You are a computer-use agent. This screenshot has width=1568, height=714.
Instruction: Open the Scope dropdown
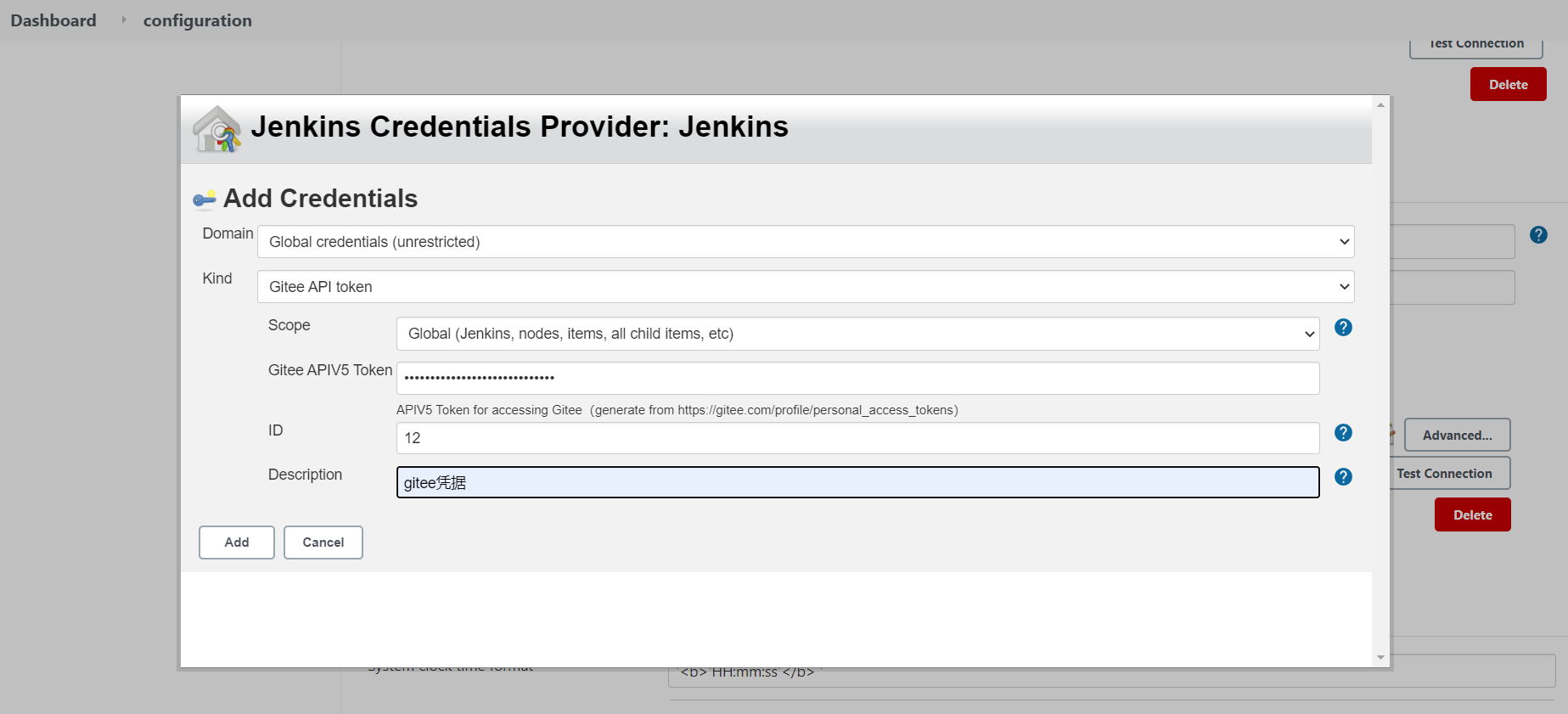tap(857, 334)
